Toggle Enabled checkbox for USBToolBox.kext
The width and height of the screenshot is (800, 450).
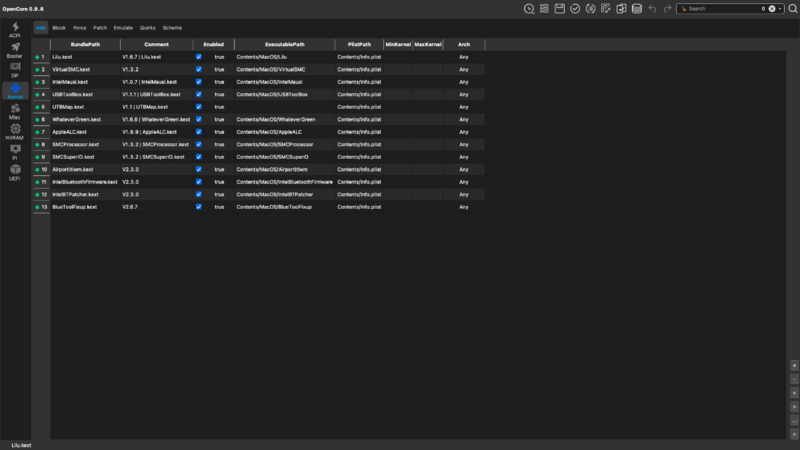coord(198,94)
